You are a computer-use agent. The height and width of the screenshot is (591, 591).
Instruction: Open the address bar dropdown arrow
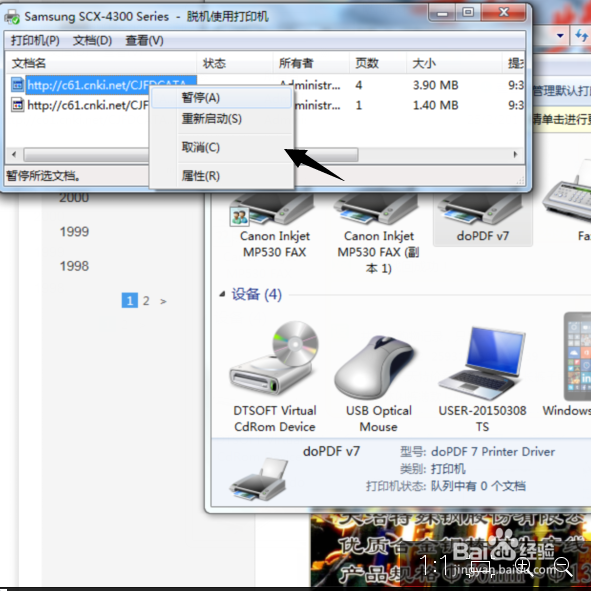click(560, 36)
